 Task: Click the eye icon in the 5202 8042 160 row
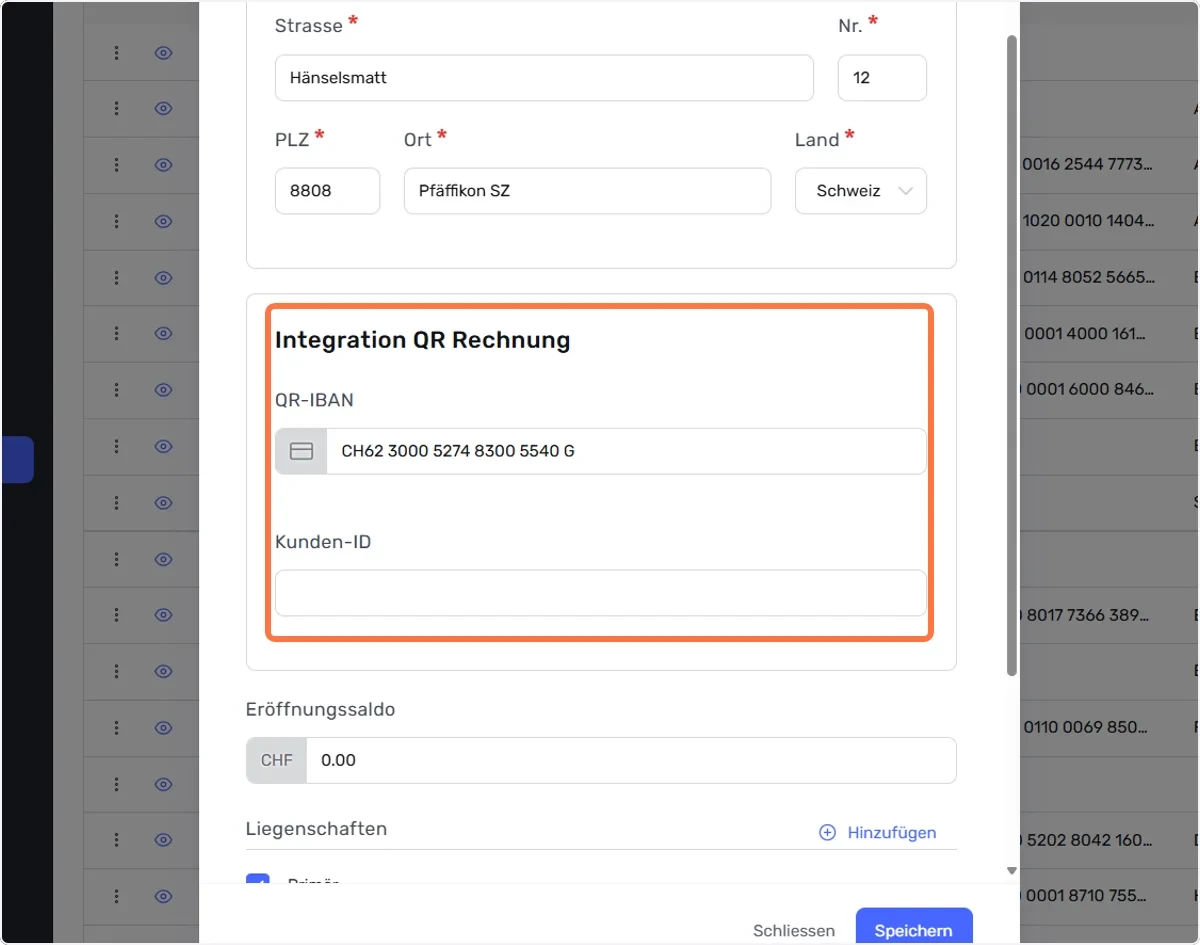(x=164, y=840)
